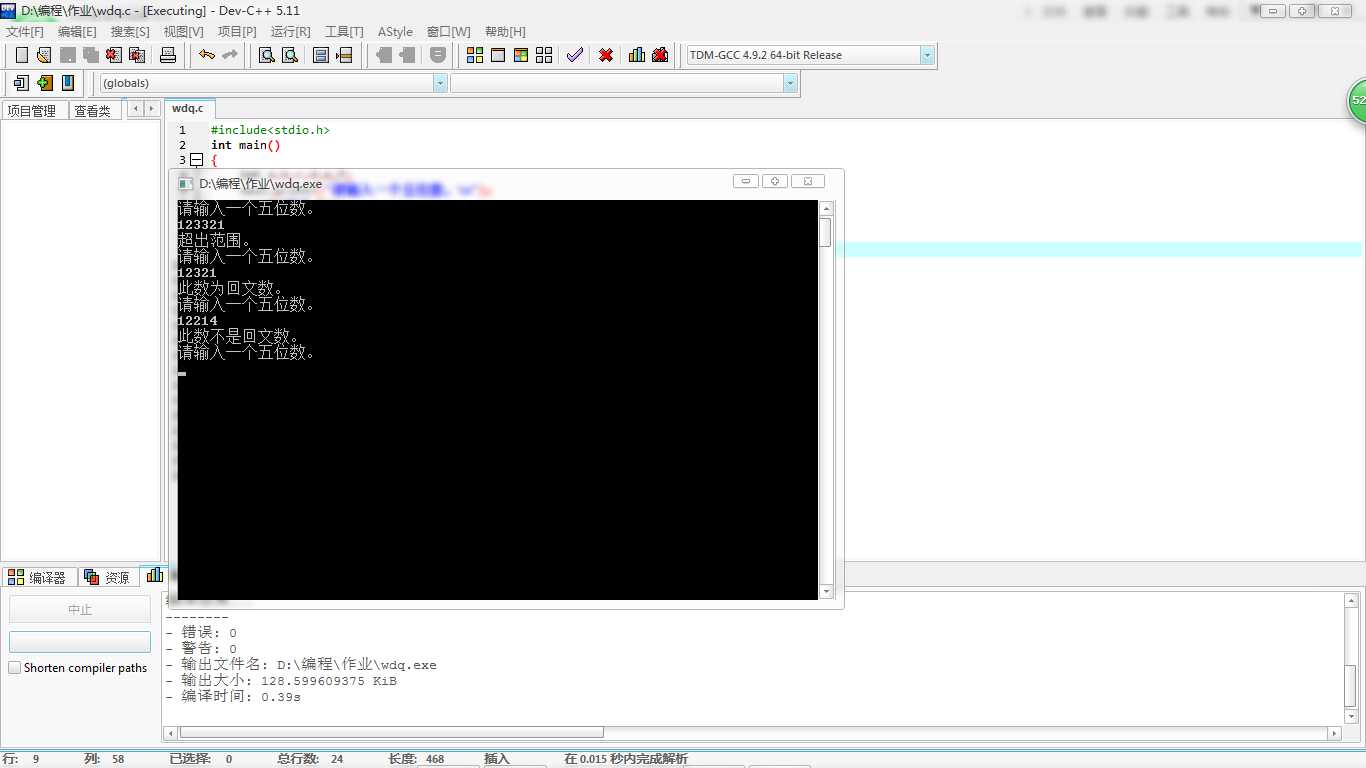Select the wdq.c editor tab
This screenshot has height=768, width=1366.
click(x=188, y=108)
